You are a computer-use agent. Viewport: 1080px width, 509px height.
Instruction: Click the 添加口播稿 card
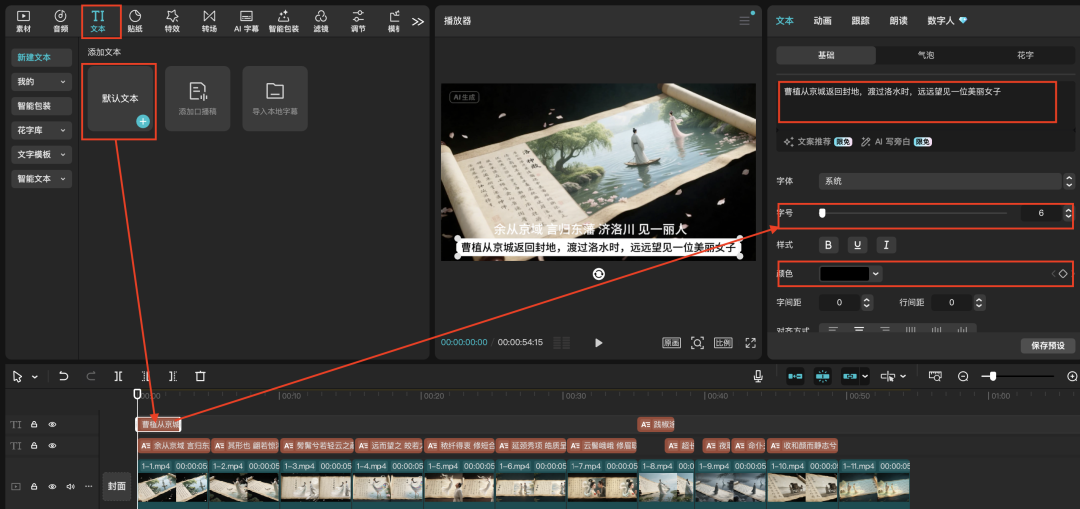[198, 98]
